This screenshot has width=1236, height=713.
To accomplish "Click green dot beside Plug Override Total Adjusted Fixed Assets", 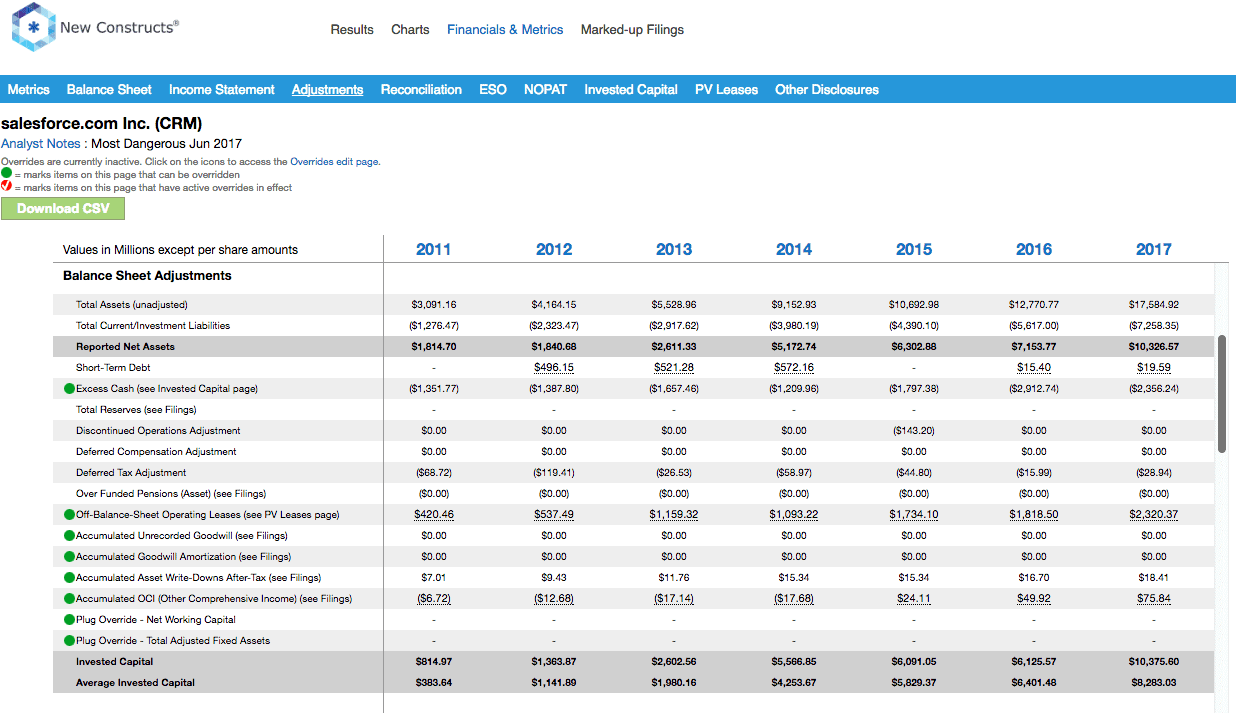I will click(x=69, y=641).
